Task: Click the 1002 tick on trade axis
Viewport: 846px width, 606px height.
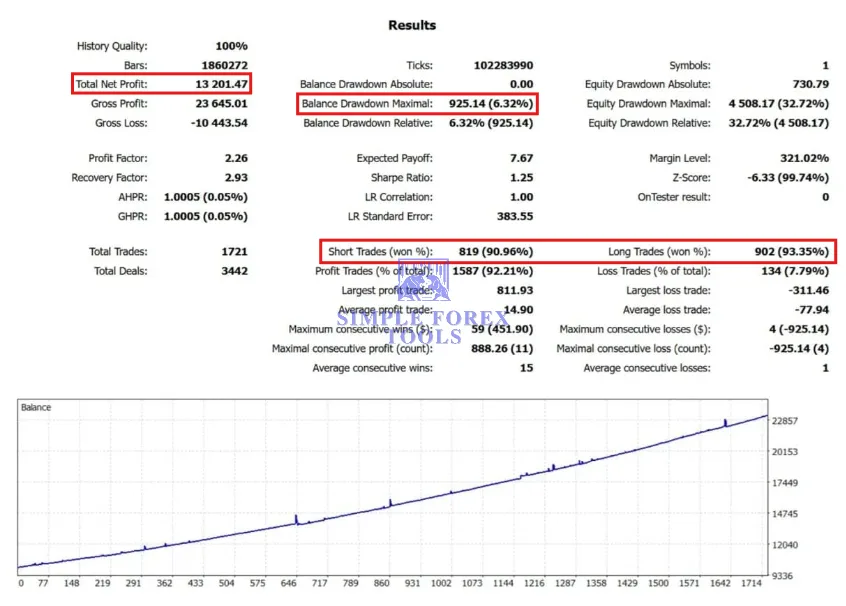Action: [x=441, y=583]
